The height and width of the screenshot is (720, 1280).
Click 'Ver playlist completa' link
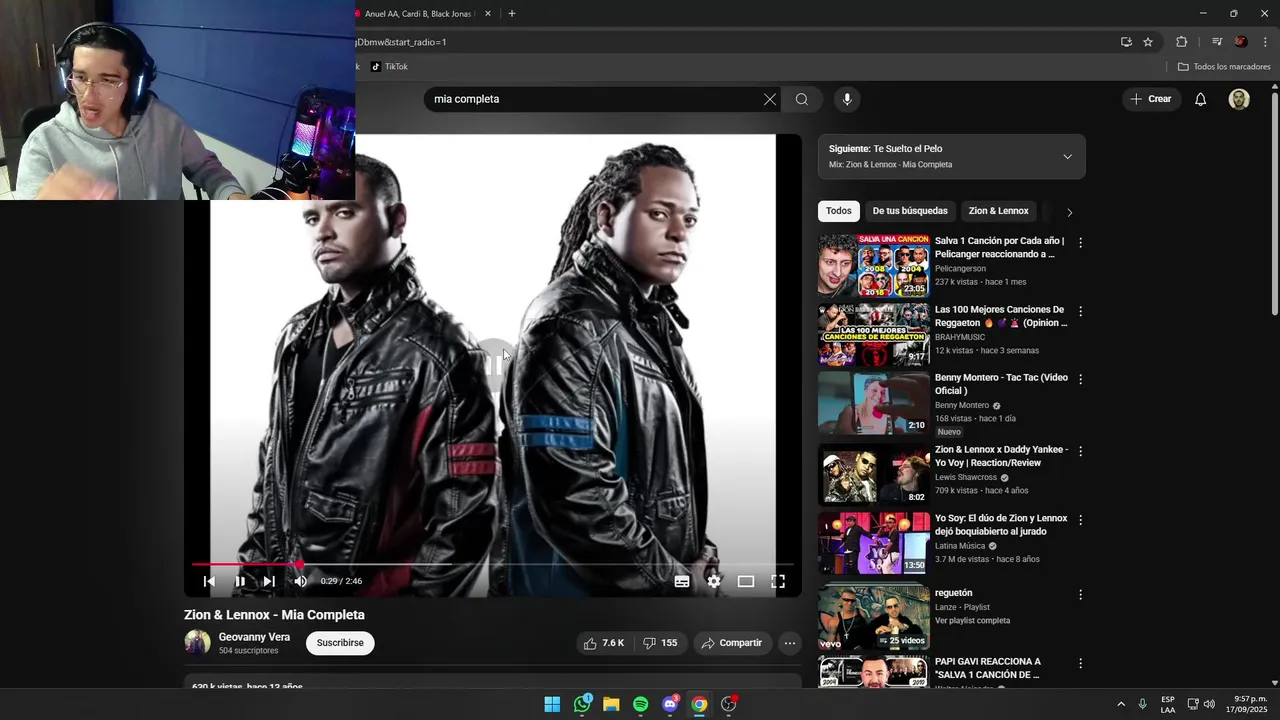point(972,621)
